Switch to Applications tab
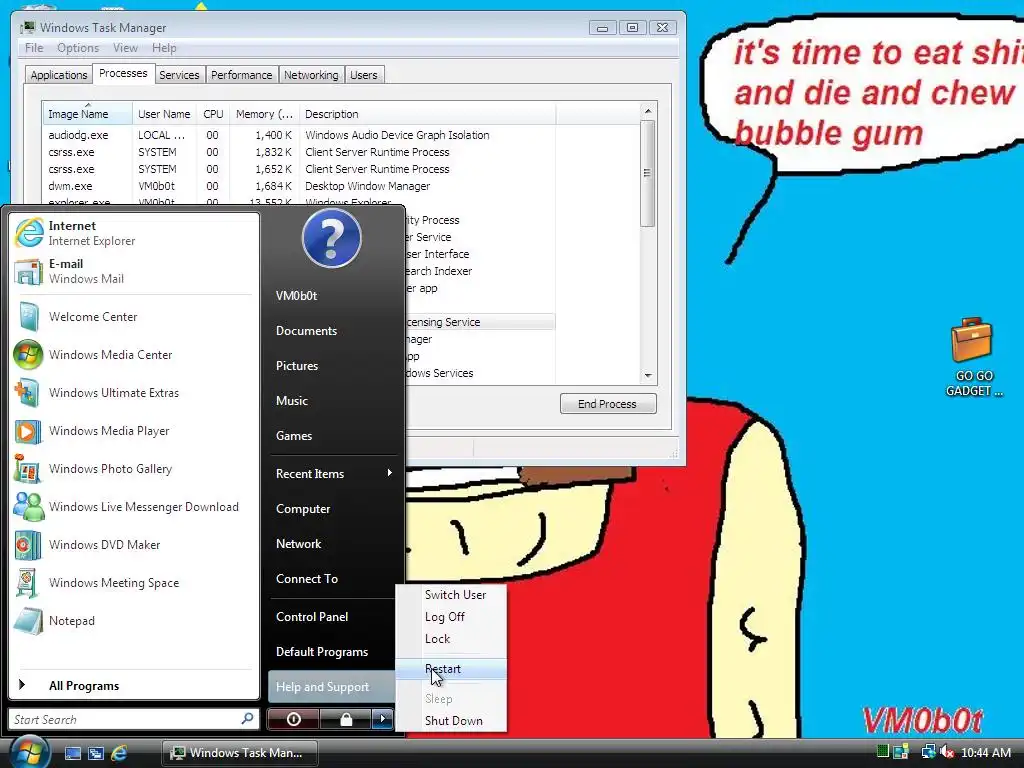 59,75
